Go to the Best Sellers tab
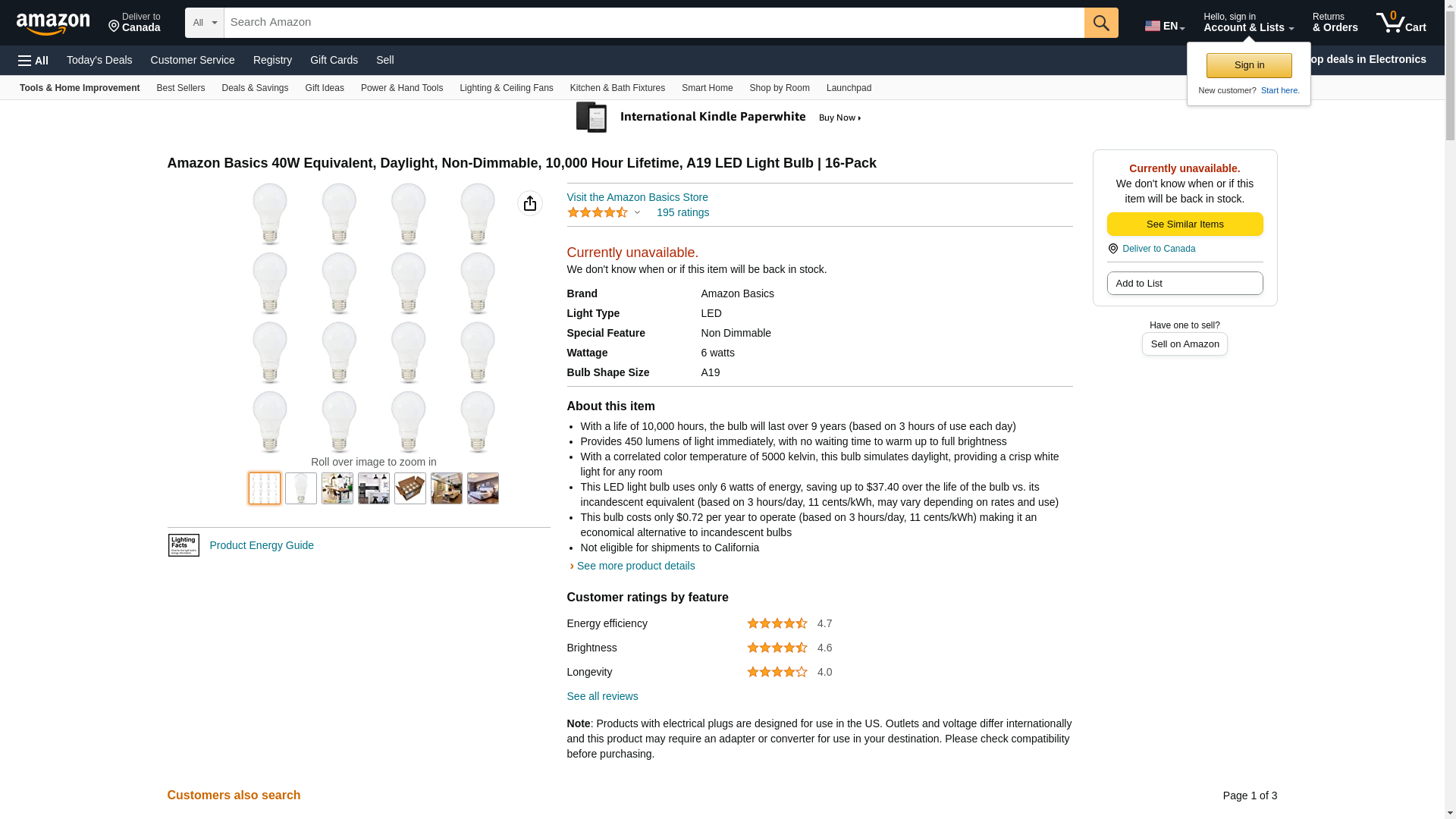The width and height of the screenshot is (1456, 819). [180, 88]
